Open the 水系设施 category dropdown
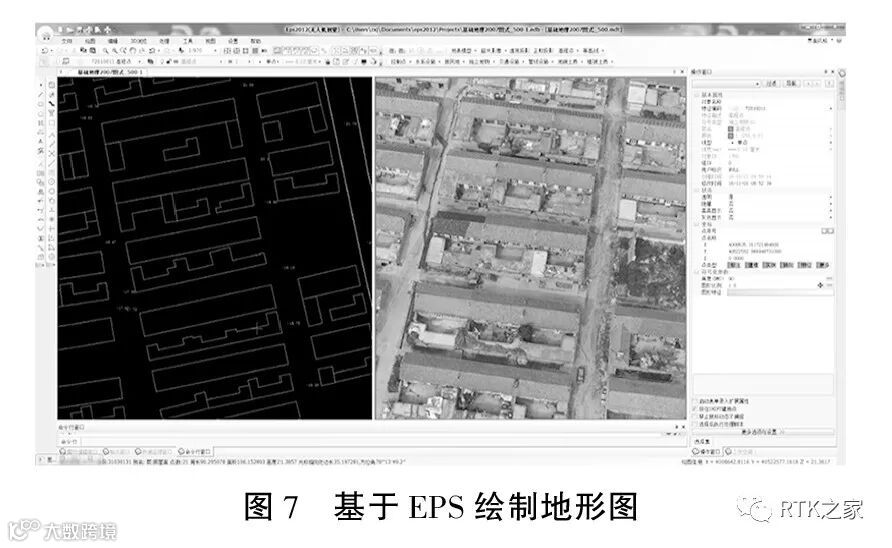892x548 pixels. [427, 61]
